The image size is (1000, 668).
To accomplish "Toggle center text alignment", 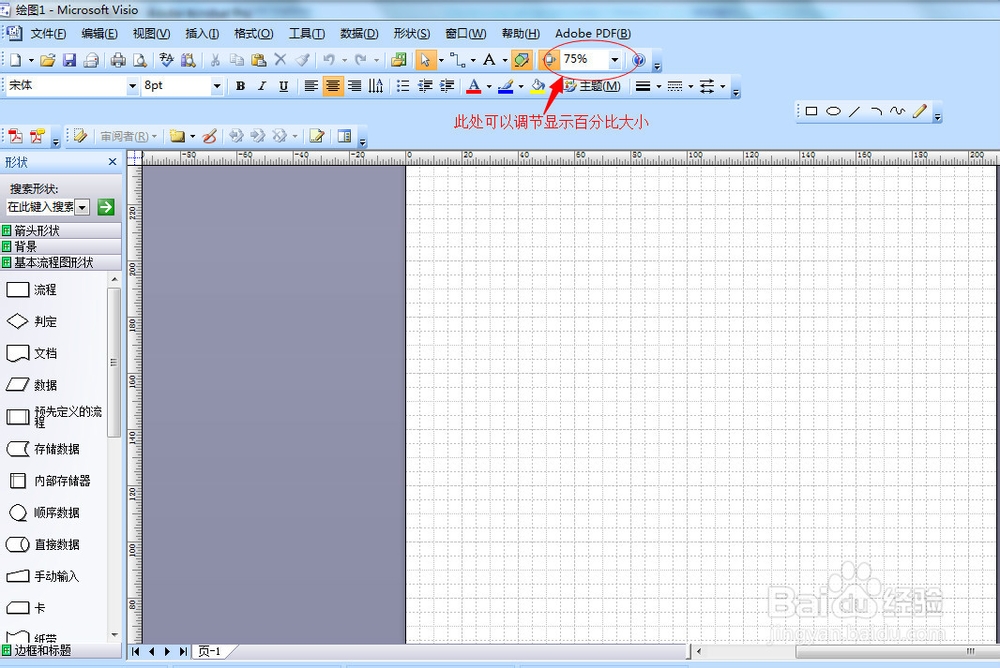I will click(x=332, y=86).
